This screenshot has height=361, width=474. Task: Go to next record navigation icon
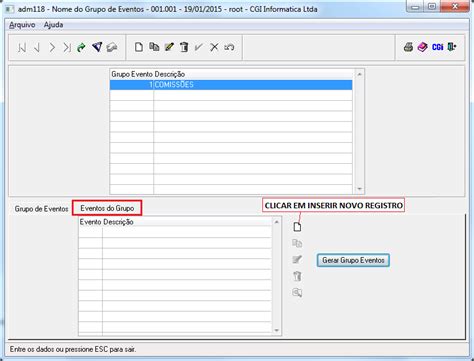52,47
